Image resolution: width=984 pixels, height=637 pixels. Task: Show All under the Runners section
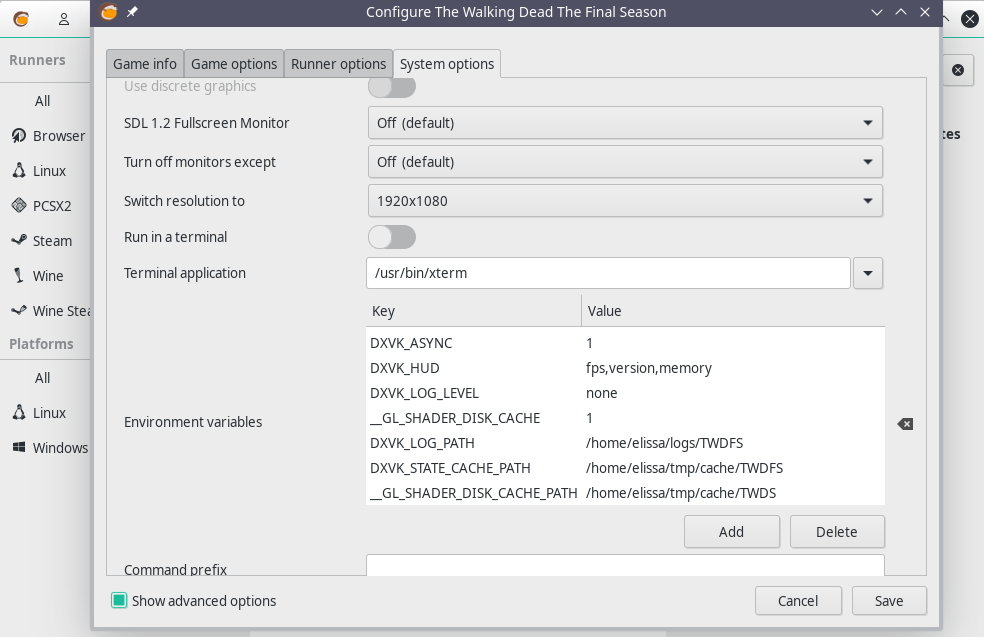(43, 101)
